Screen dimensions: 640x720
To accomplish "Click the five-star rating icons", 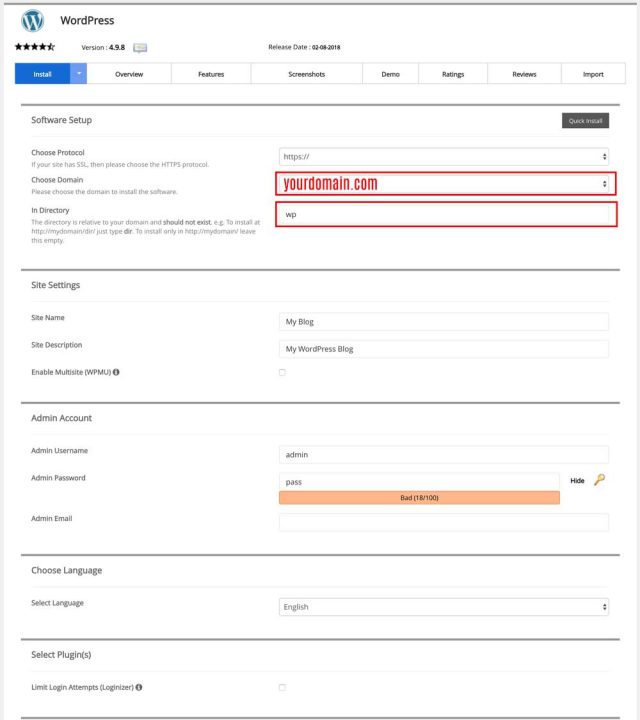I will [x=35, y=46].
